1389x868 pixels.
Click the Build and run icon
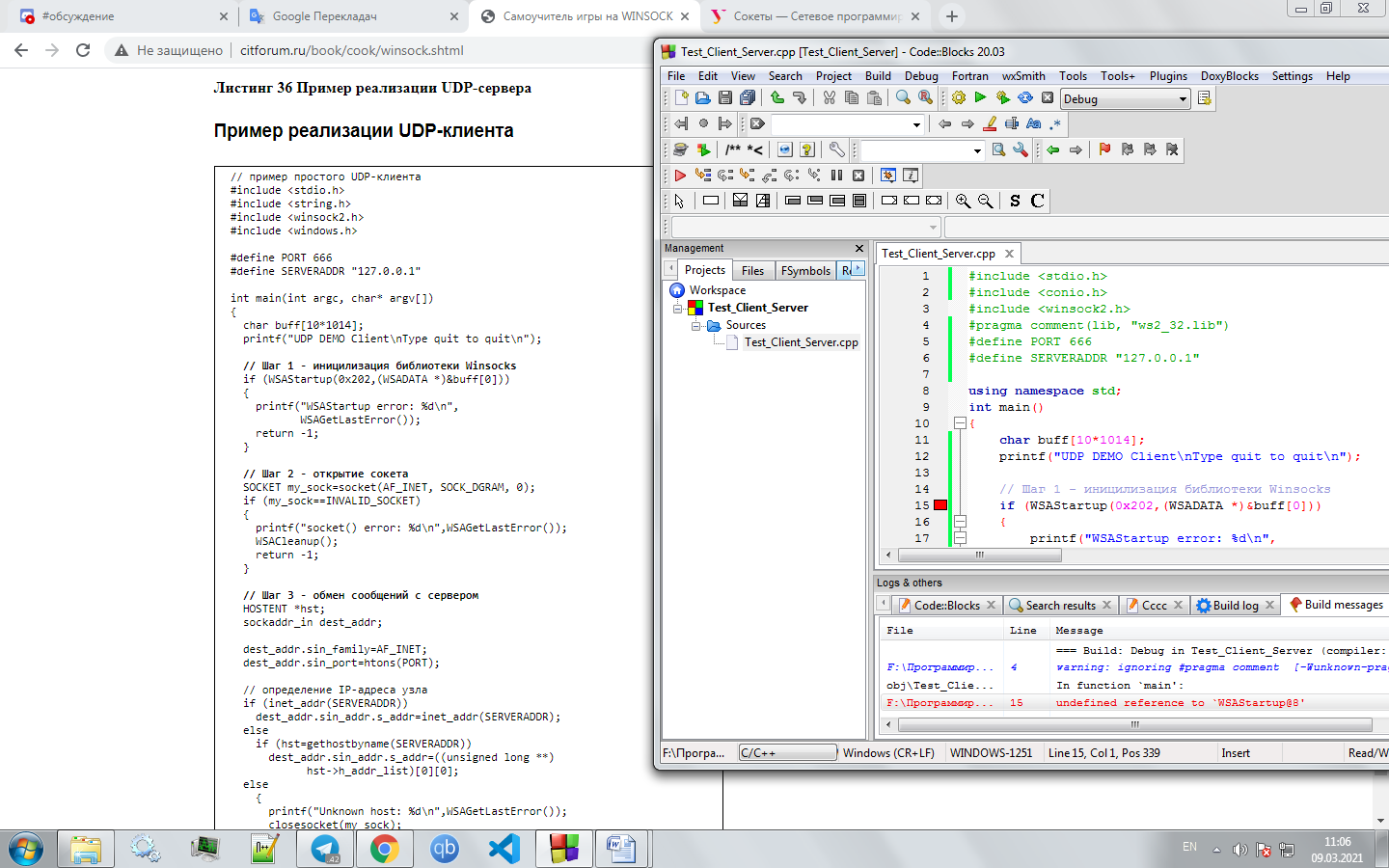(1003, 98)
